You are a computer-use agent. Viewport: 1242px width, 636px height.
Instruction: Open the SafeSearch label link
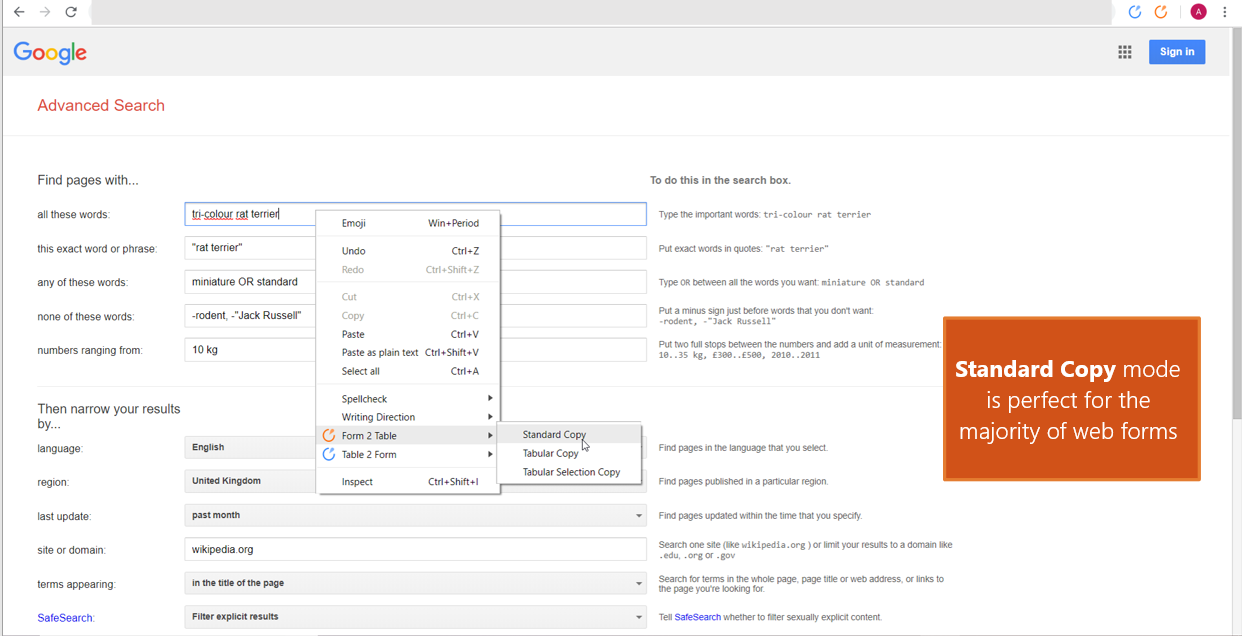tap(65, 618)
